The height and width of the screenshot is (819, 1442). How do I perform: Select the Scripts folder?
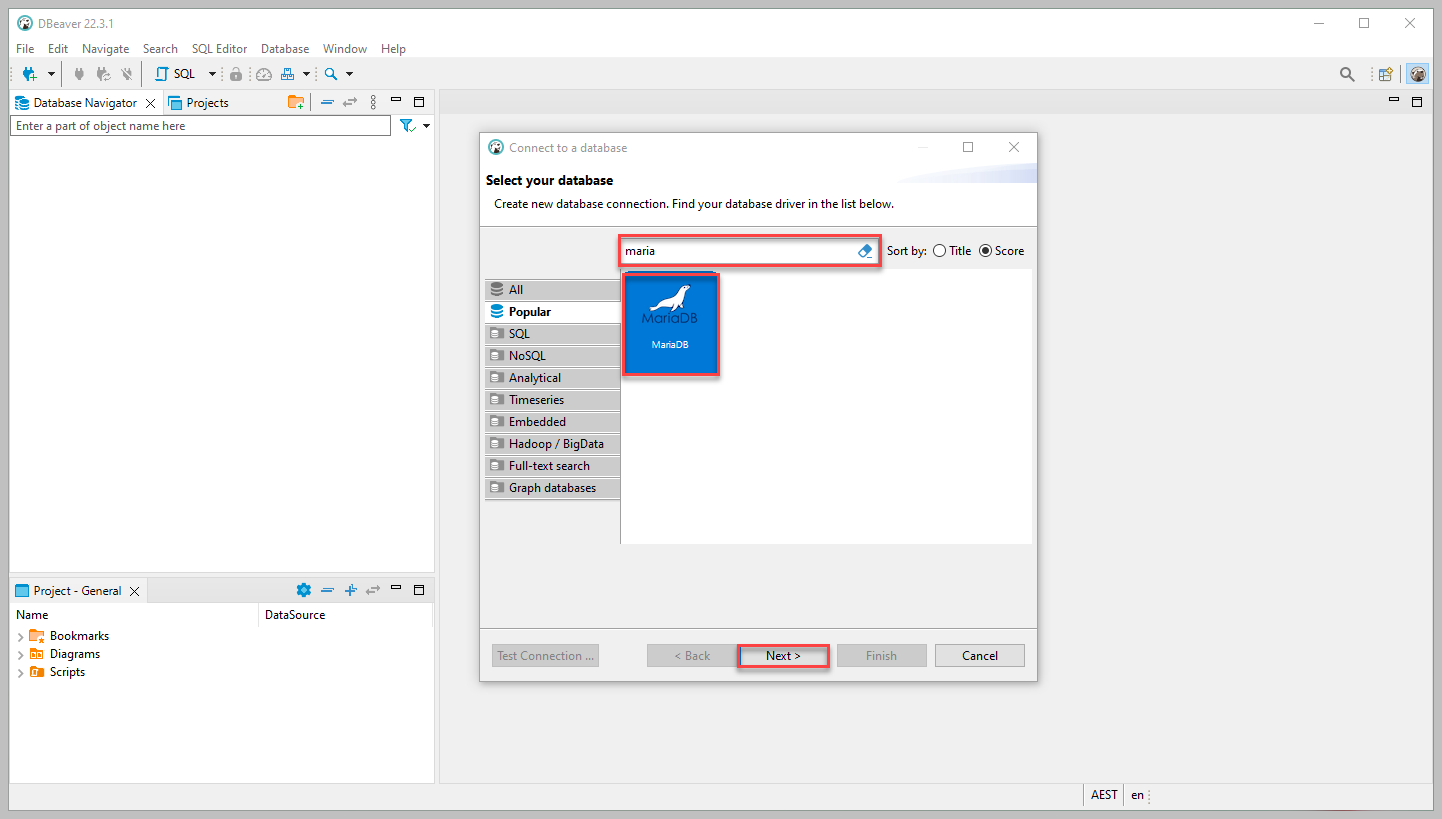pyautogui.click(x=67, y=672)
